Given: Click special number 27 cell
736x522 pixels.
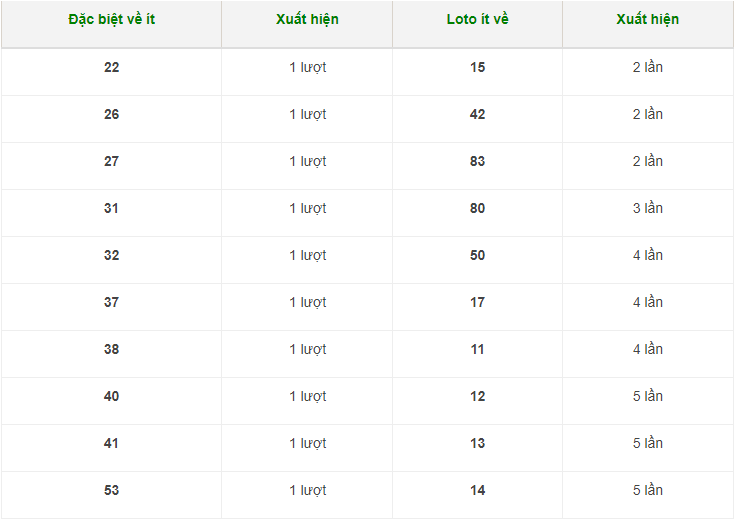Looking at the screenshot, I should (x=111, y=161).
